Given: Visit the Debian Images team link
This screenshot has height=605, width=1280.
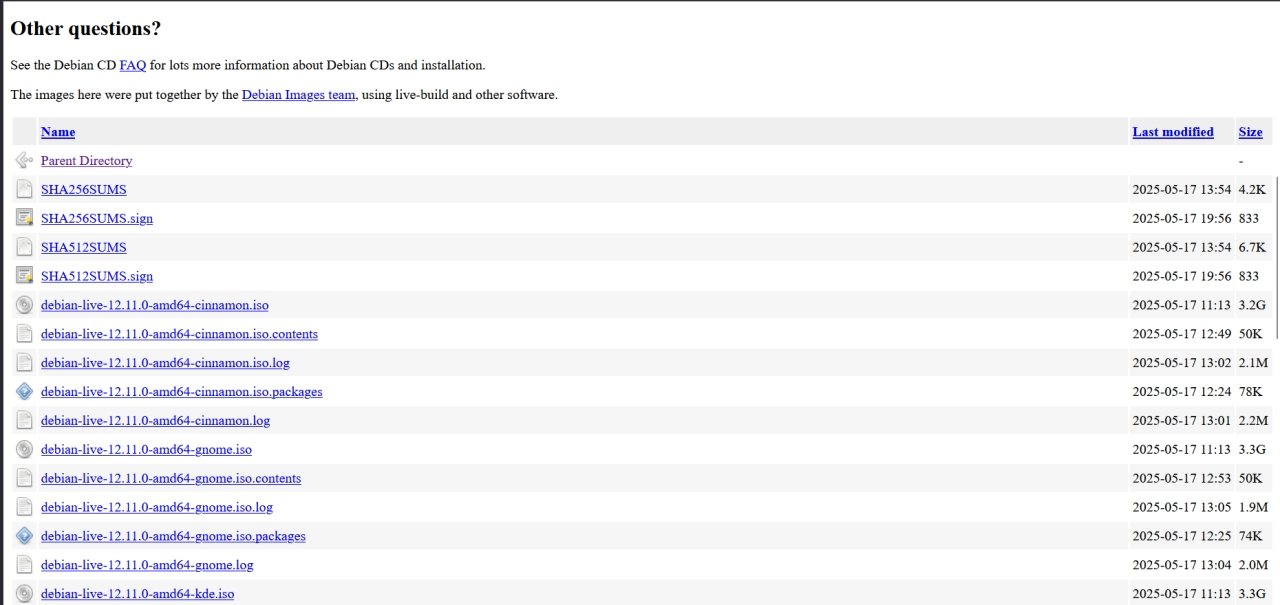Looking at the screenshot, I should pos(298,95).
